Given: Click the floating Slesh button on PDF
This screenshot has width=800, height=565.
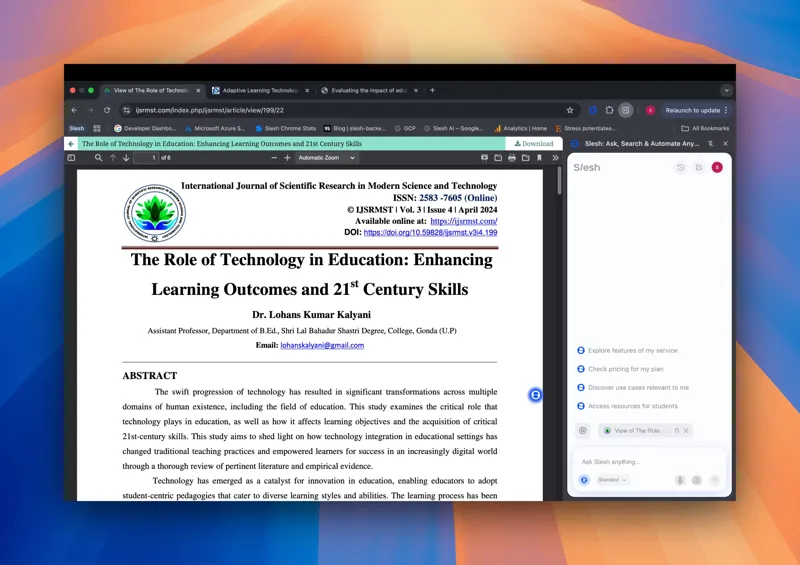Looking at the screenshot, I should [x=535, y=395].
